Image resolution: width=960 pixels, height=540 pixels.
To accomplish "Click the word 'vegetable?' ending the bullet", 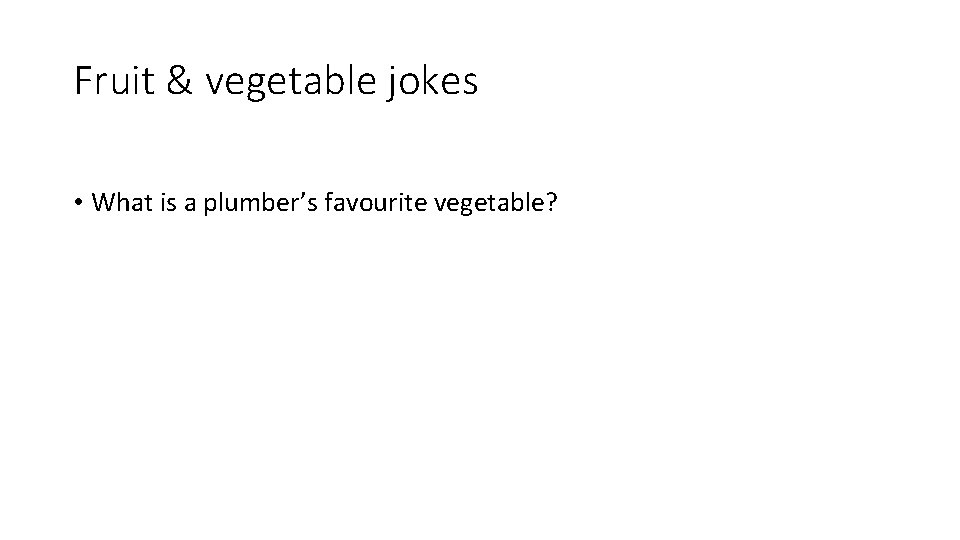I will (x=496, y=203).
